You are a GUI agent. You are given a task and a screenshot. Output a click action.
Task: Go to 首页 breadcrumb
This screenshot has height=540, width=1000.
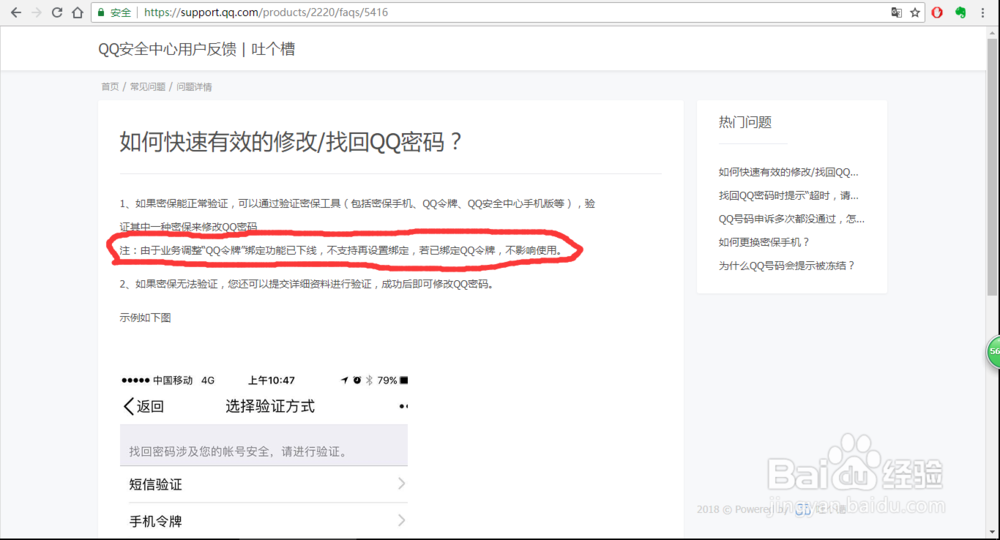pos(110,87)
